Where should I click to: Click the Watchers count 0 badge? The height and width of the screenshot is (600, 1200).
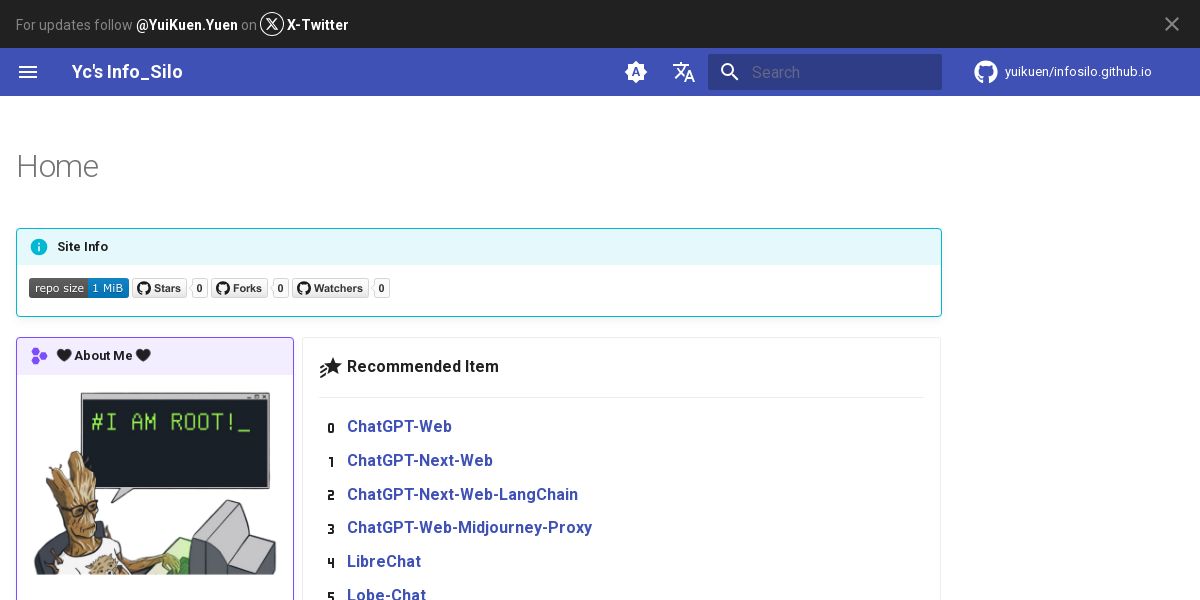(x=381, y=288)
